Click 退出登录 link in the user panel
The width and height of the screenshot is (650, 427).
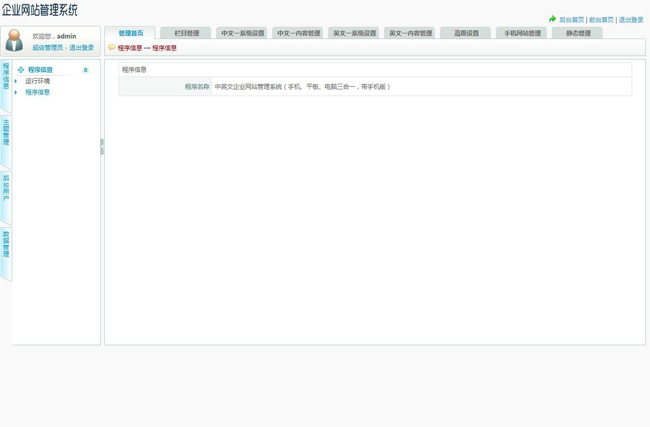[x=81, y=48]
